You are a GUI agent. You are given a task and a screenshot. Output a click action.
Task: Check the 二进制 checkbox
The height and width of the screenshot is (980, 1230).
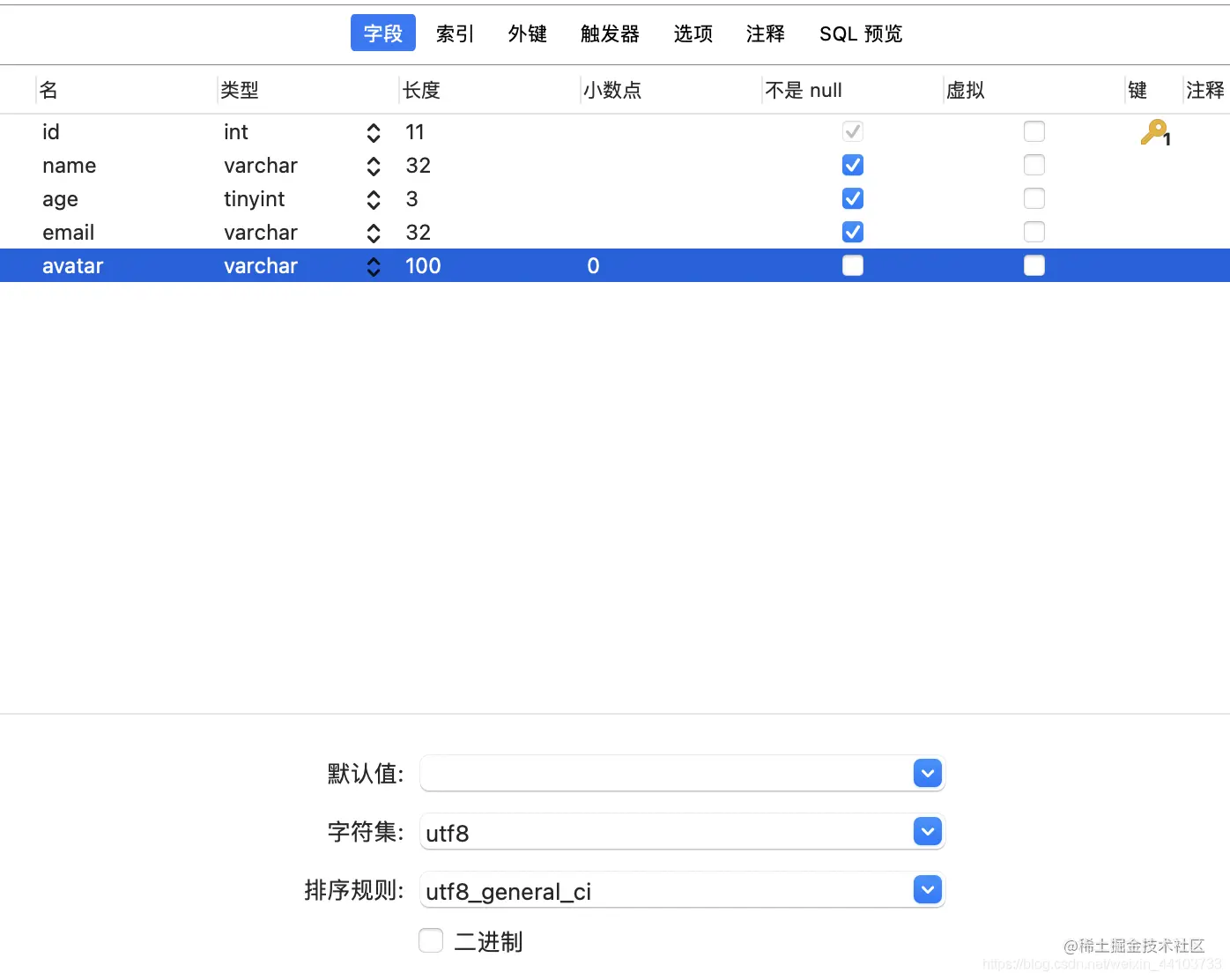pos(431,940)
